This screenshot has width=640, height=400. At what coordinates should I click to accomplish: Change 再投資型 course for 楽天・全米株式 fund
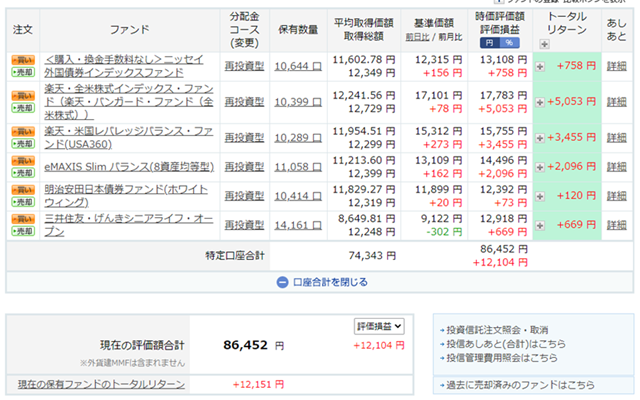coord(243,101)
